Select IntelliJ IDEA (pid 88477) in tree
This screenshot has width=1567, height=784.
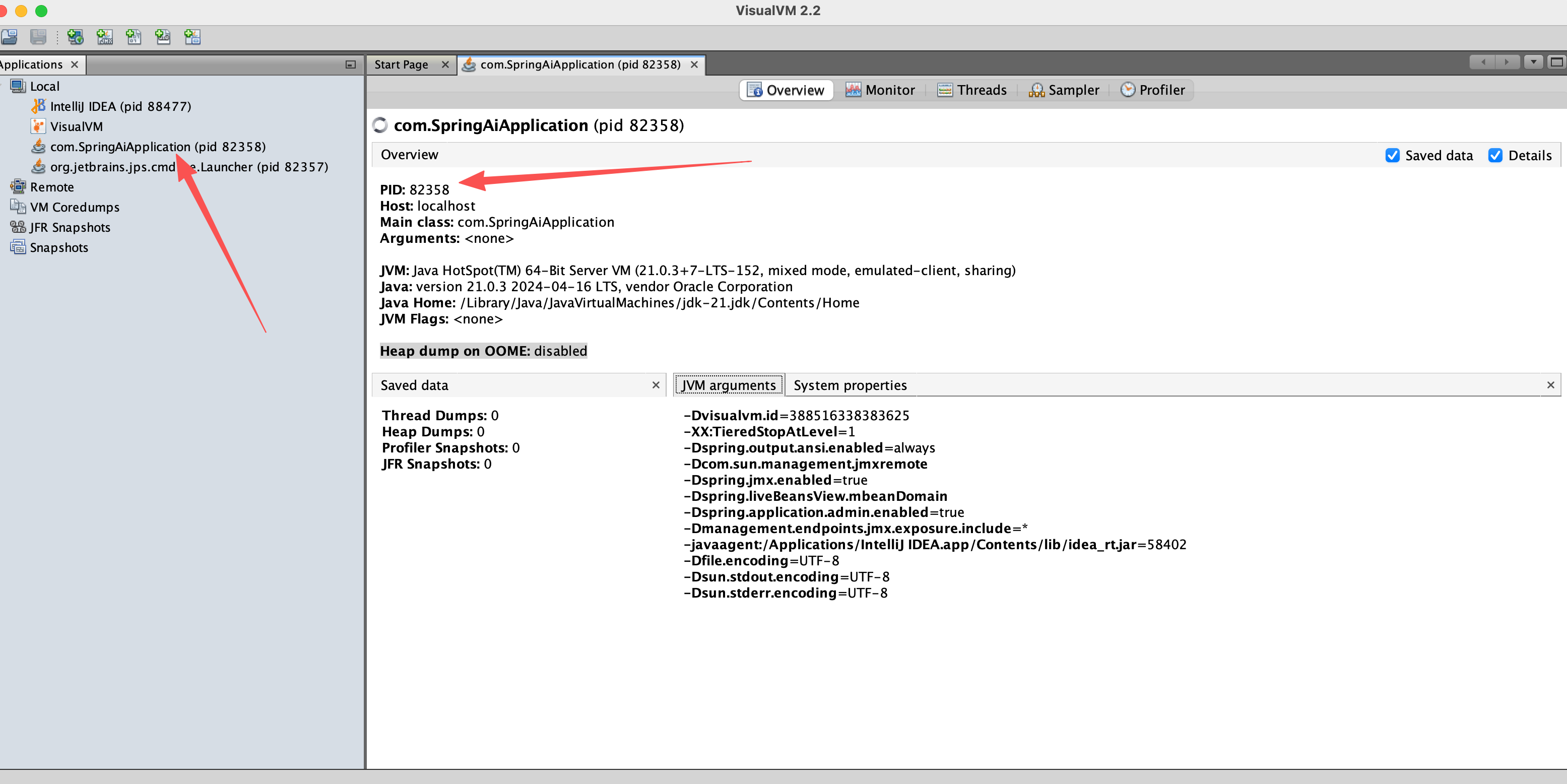point(120,106)
